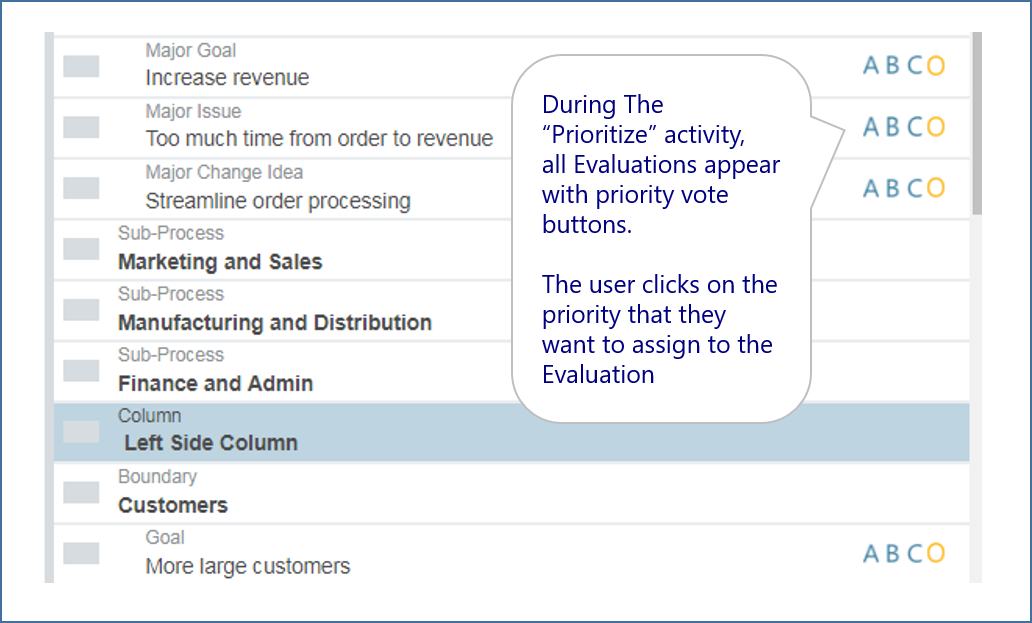This screenshot has width=1032, height=623.
Task: Click the vertical scrollbar thumb
Action: (x=976, y=125)
